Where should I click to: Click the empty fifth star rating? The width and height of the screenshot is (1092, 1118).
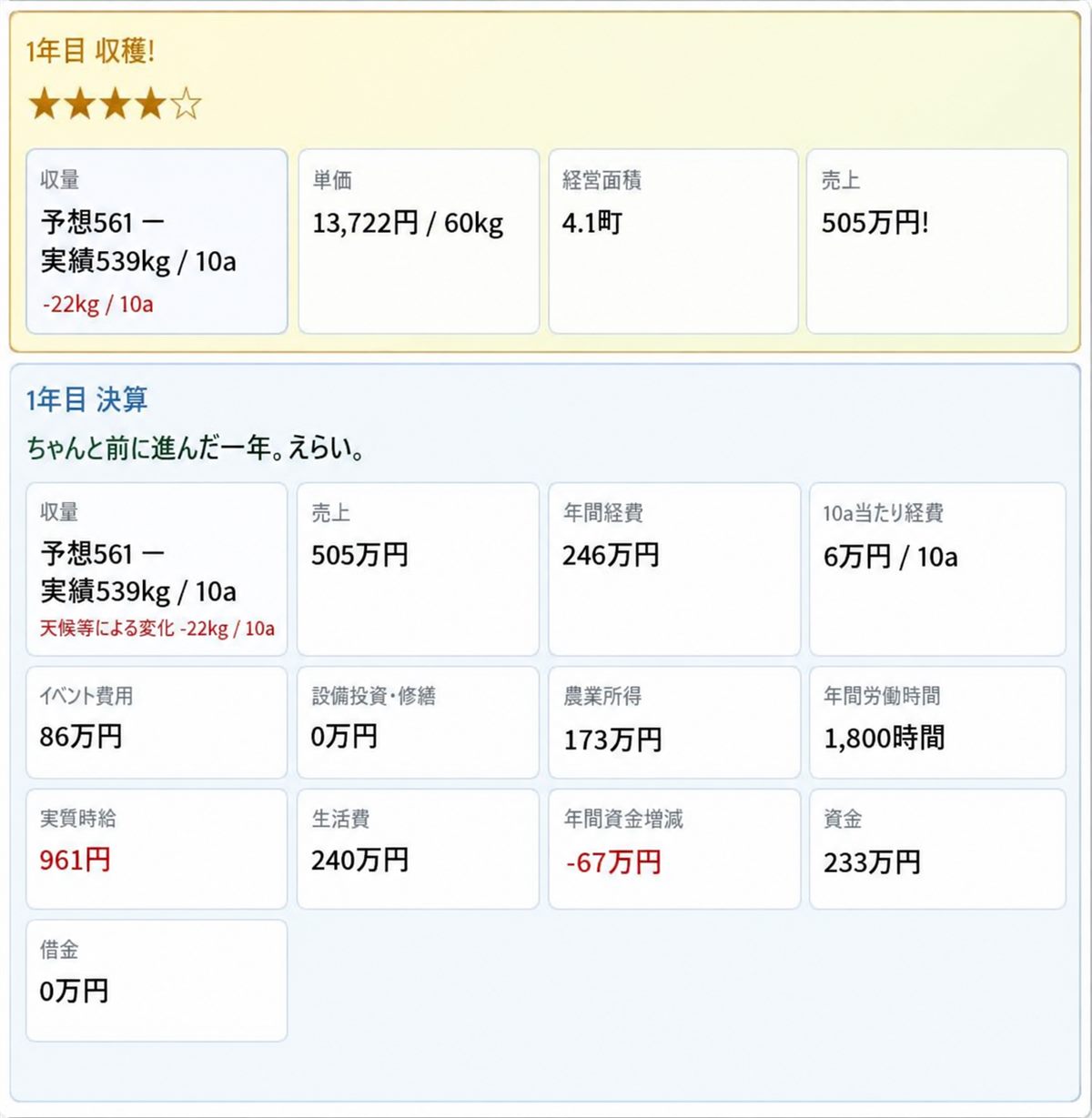[x=186, y=105]
